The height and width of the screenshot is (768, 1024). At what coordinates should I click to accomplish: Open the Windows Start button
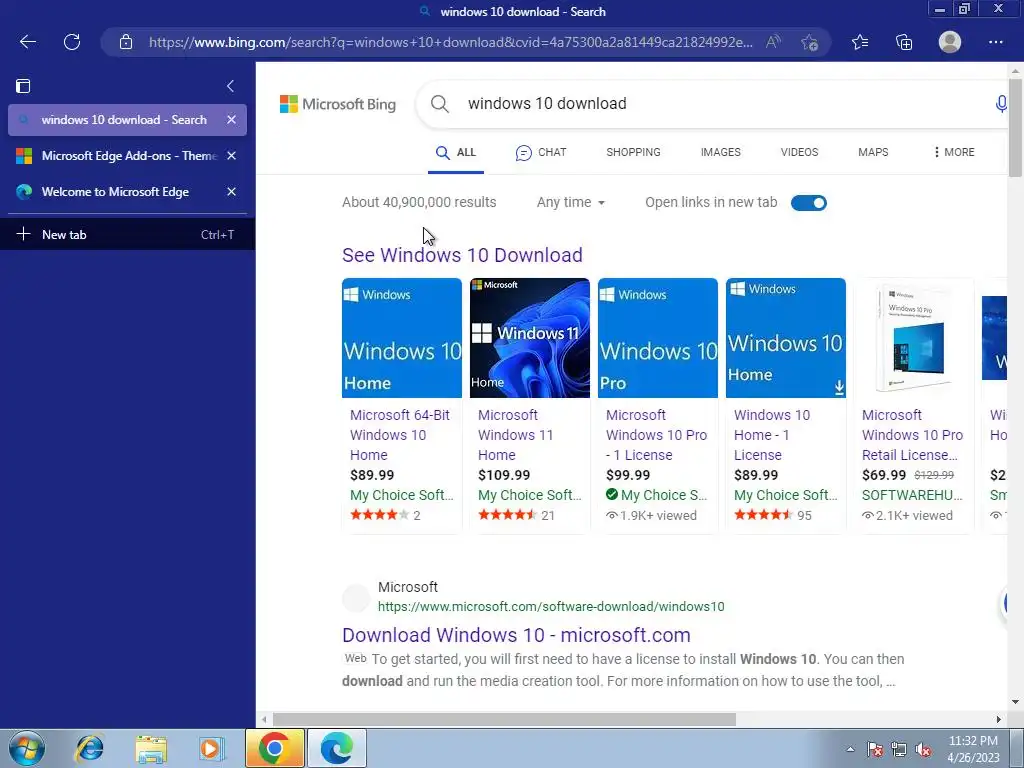[x=27, y=748]
